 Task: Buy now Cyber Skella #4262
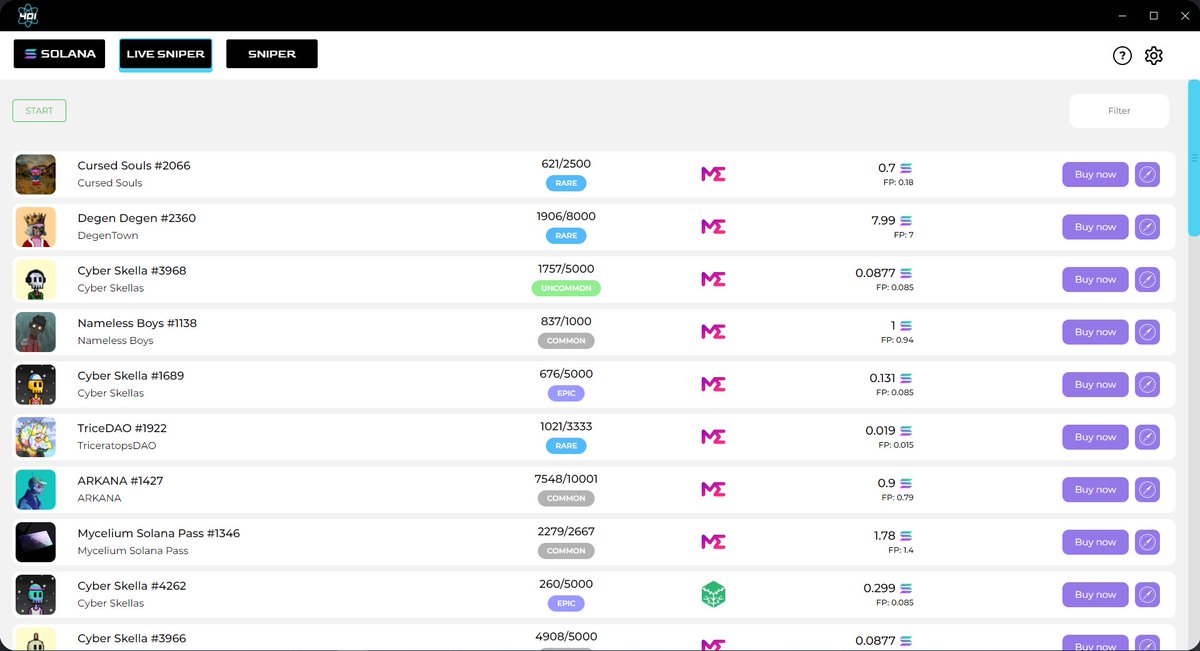[1095, 594]
